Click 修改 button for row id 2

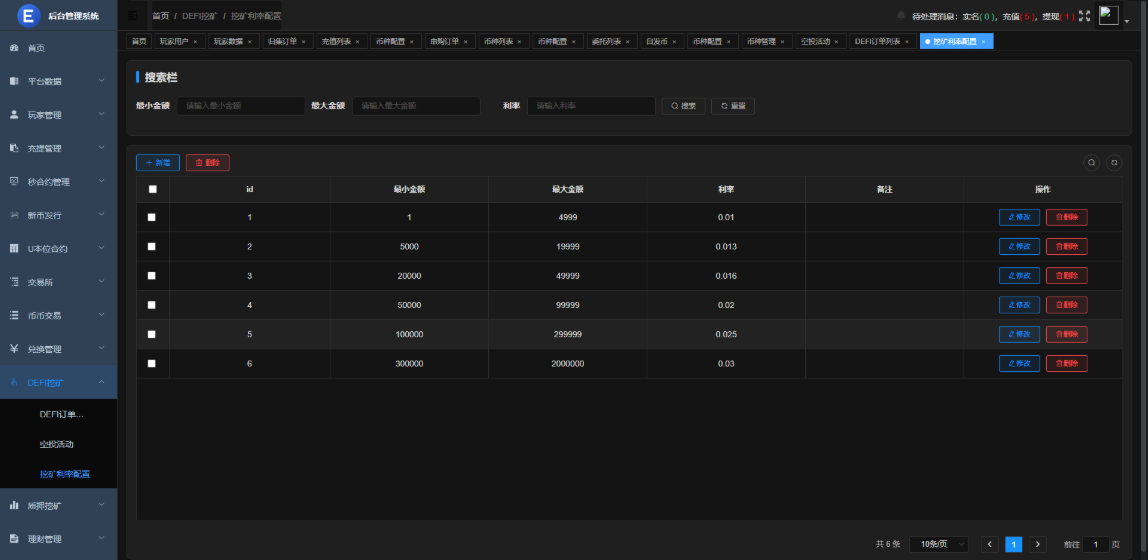tap(1018, 247)
